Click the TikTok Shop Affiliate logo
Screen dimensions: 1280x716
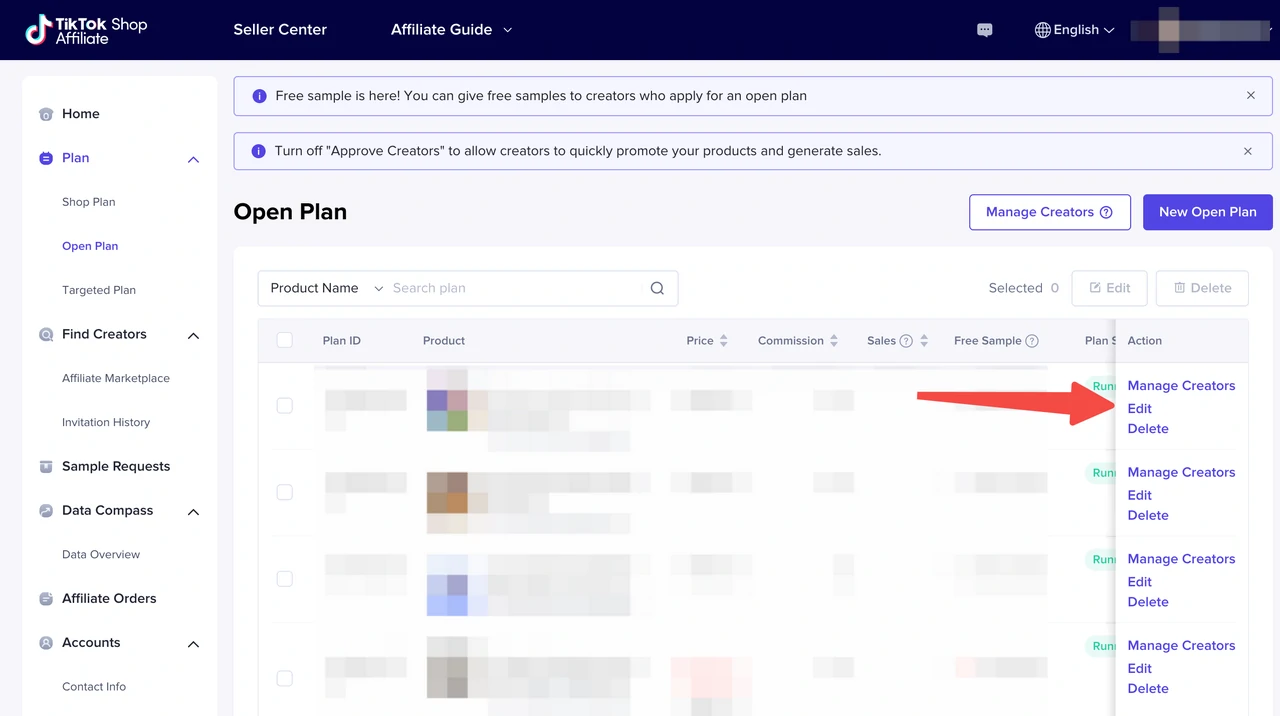[86, 30]
